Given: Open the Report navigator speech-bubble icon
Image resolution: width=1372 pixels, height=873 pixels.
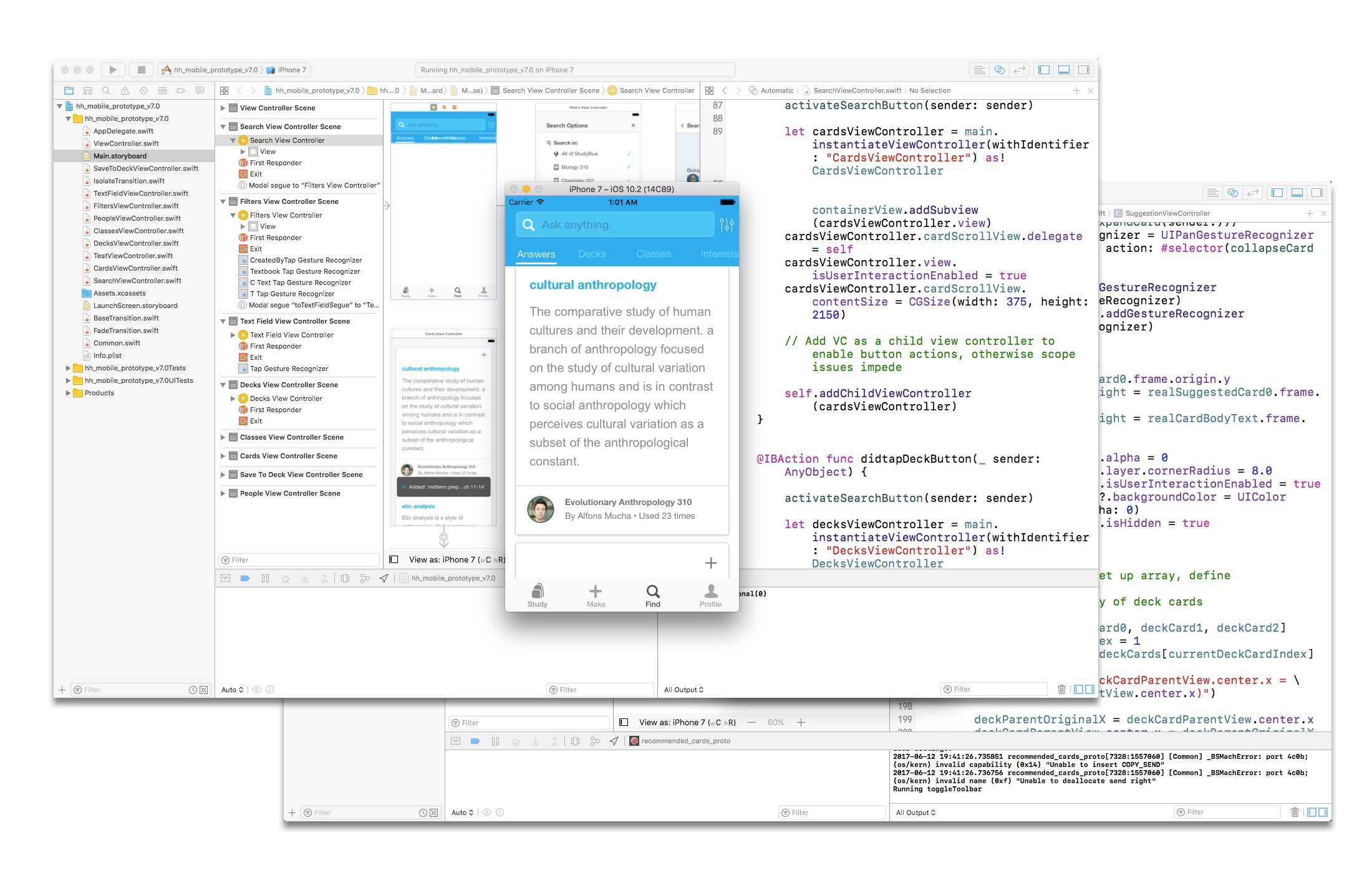Looking at the screenshot, I should [200, 90].
